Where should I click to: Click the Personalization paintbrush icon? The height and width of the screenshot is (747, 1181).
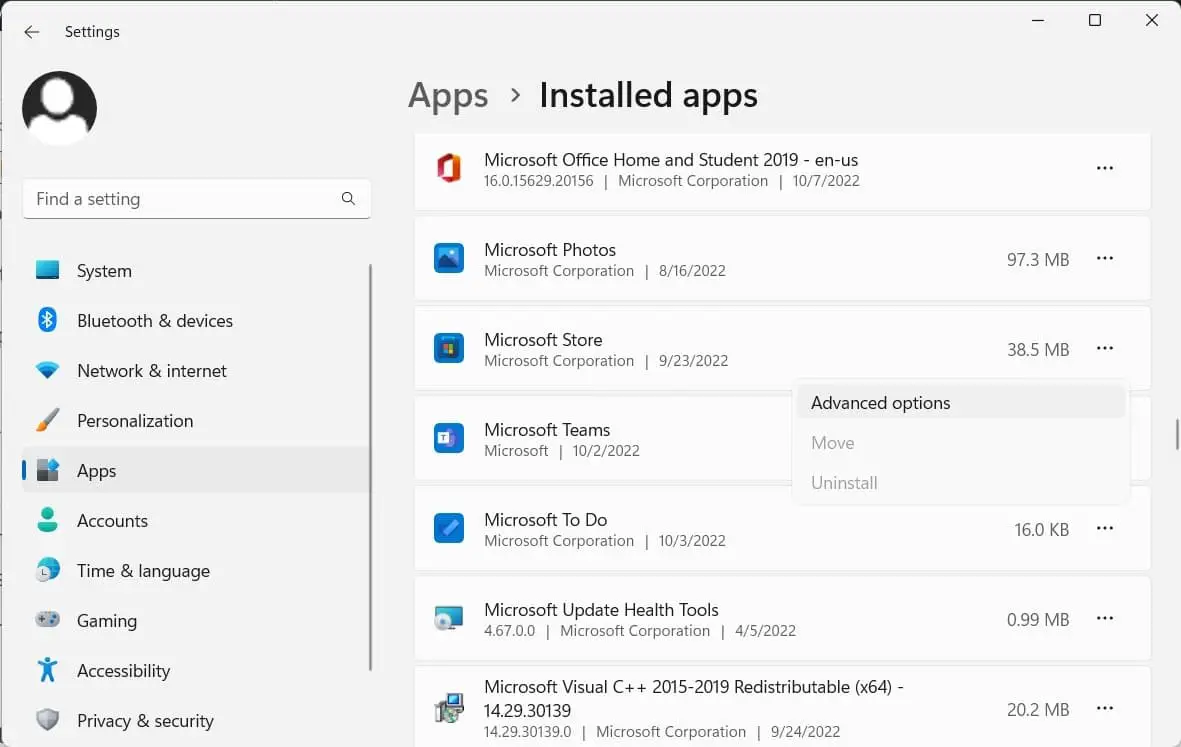coord(47,421)
